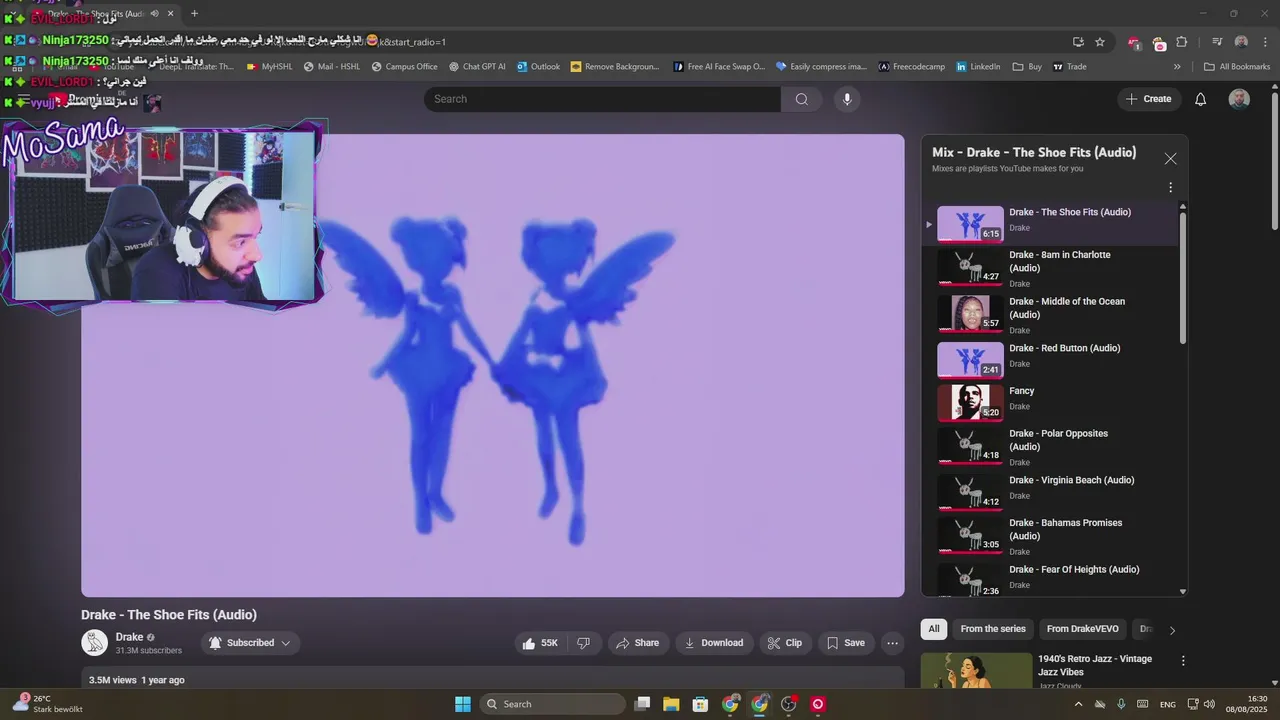Dislike the video with thumbs down
Image resolution: width=1280 pixels, height=720 pixels.
[584, 643]
